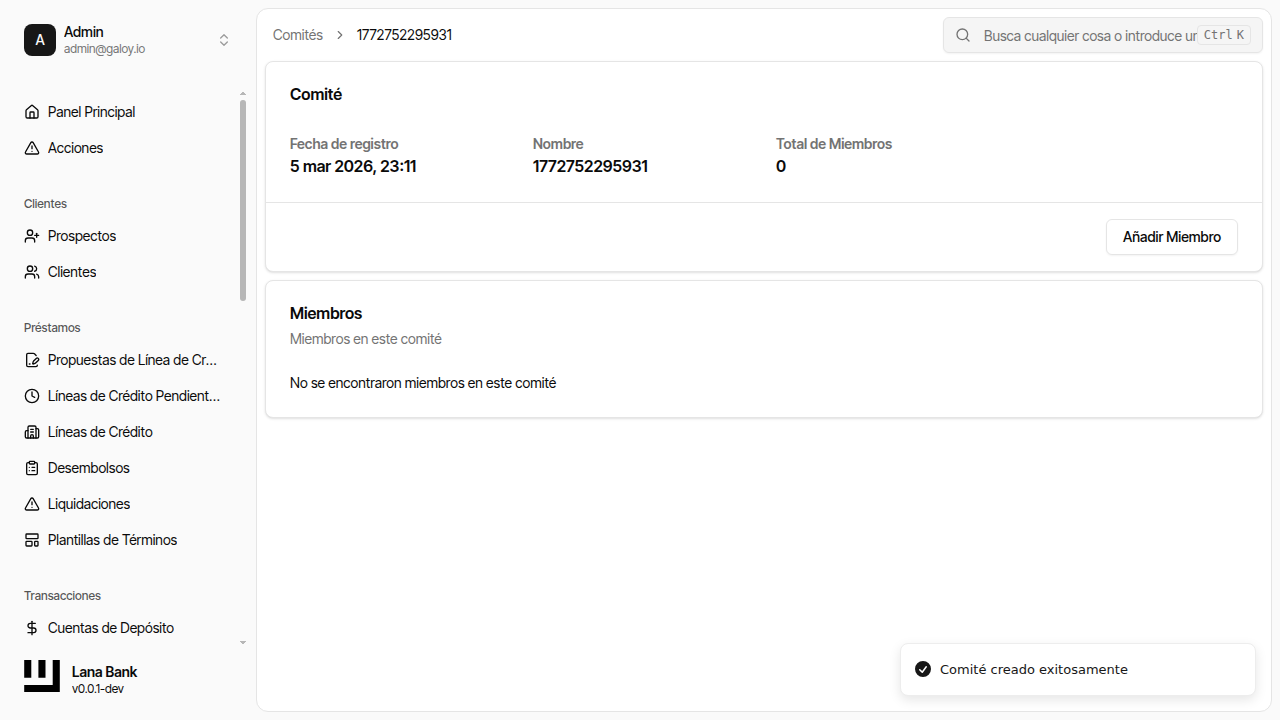Expand the Admin account switcher chevron
This screenshot has width=1280, height=720.
pos(224,40)
